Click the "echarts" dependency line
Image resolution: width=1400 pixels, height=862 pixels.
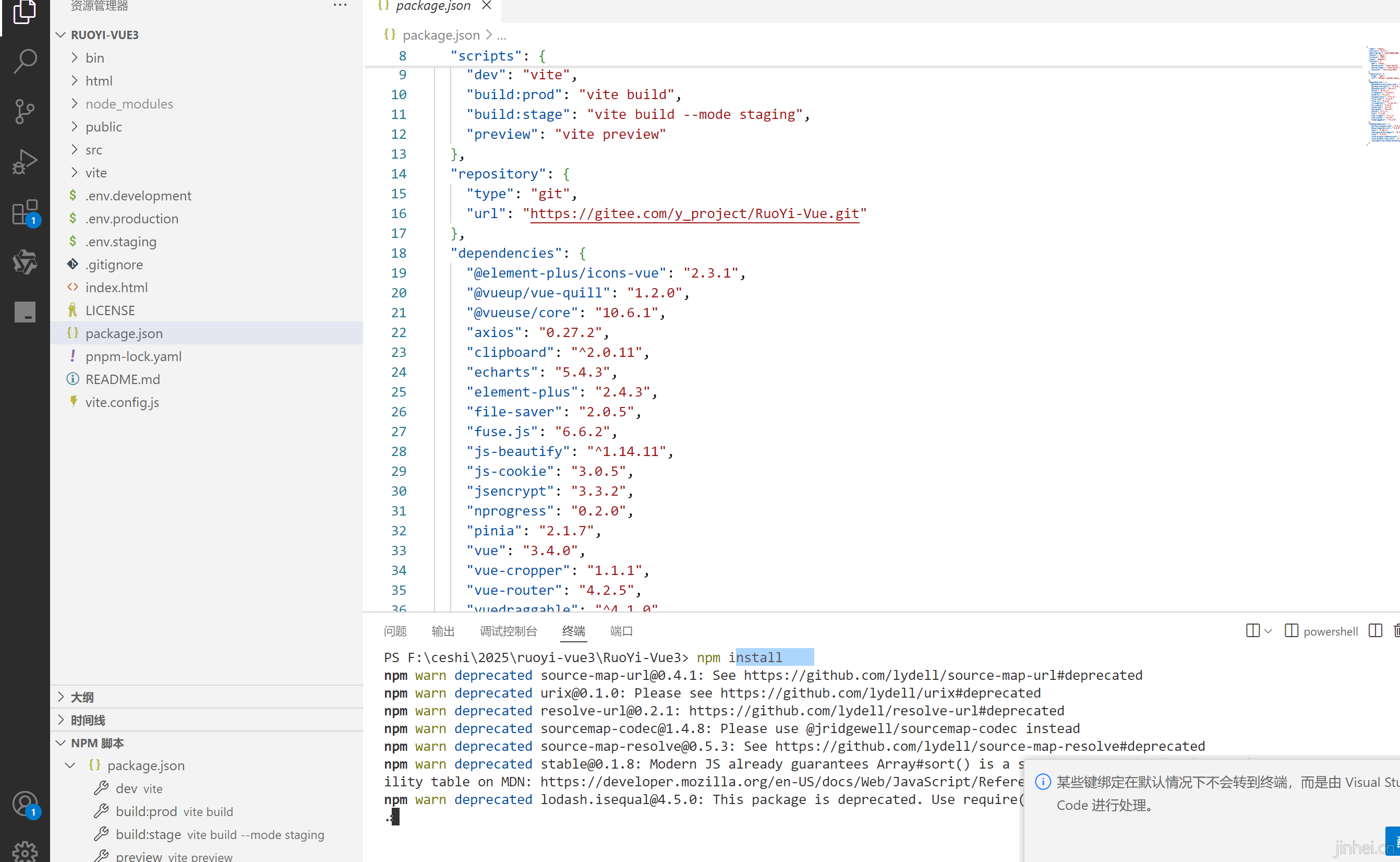[542, 372]
